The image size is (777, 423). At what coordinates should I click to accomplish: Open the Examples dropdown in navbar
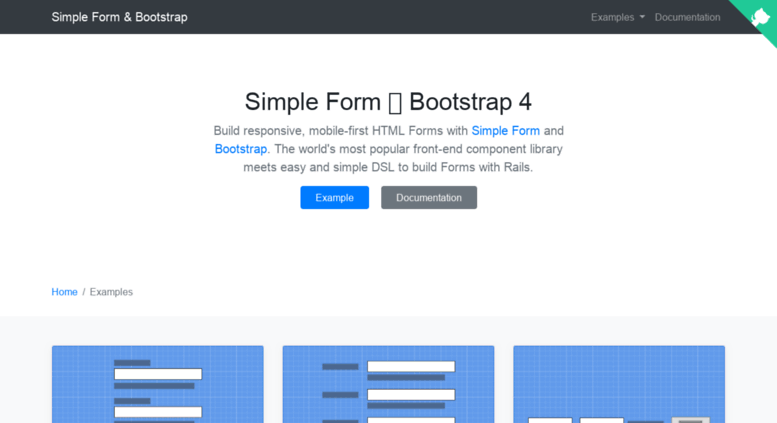tap(617, 17)
